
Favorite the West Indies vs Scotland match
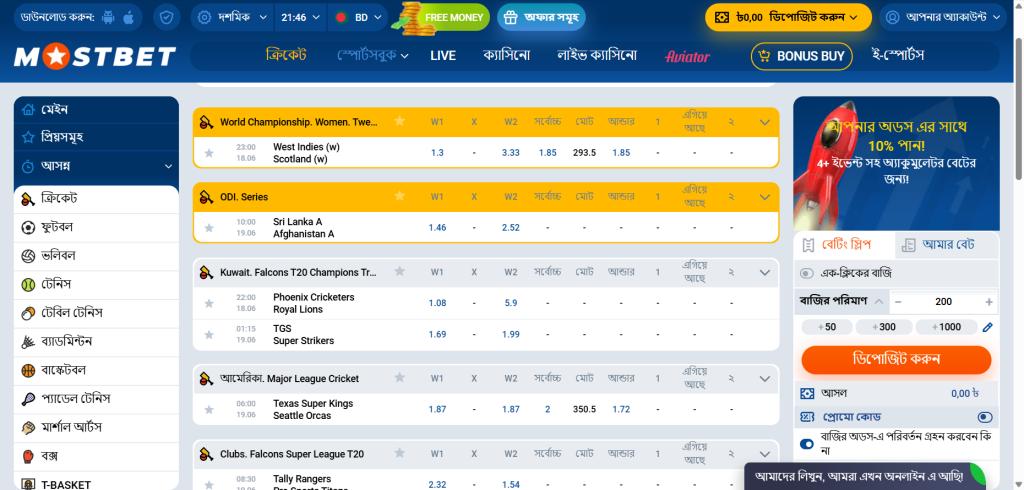[x=209, y=153]
